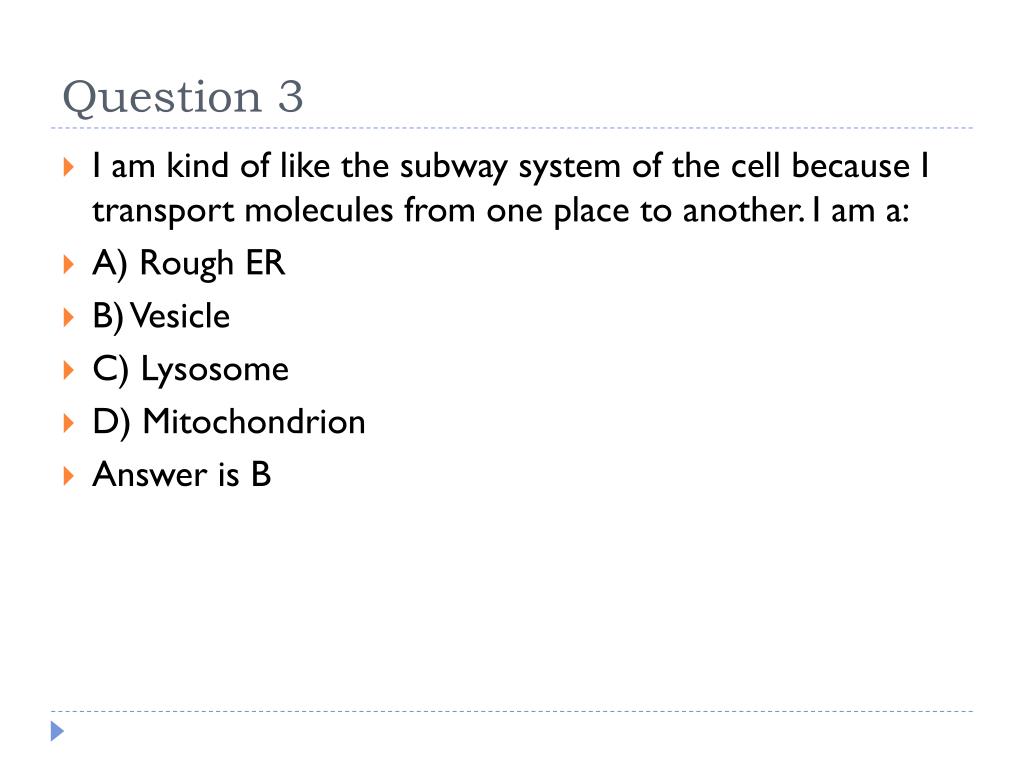Choose option "A) Rough ER"
The height and width of the screenshot is (768, 1024).
(x=189, y=264)
